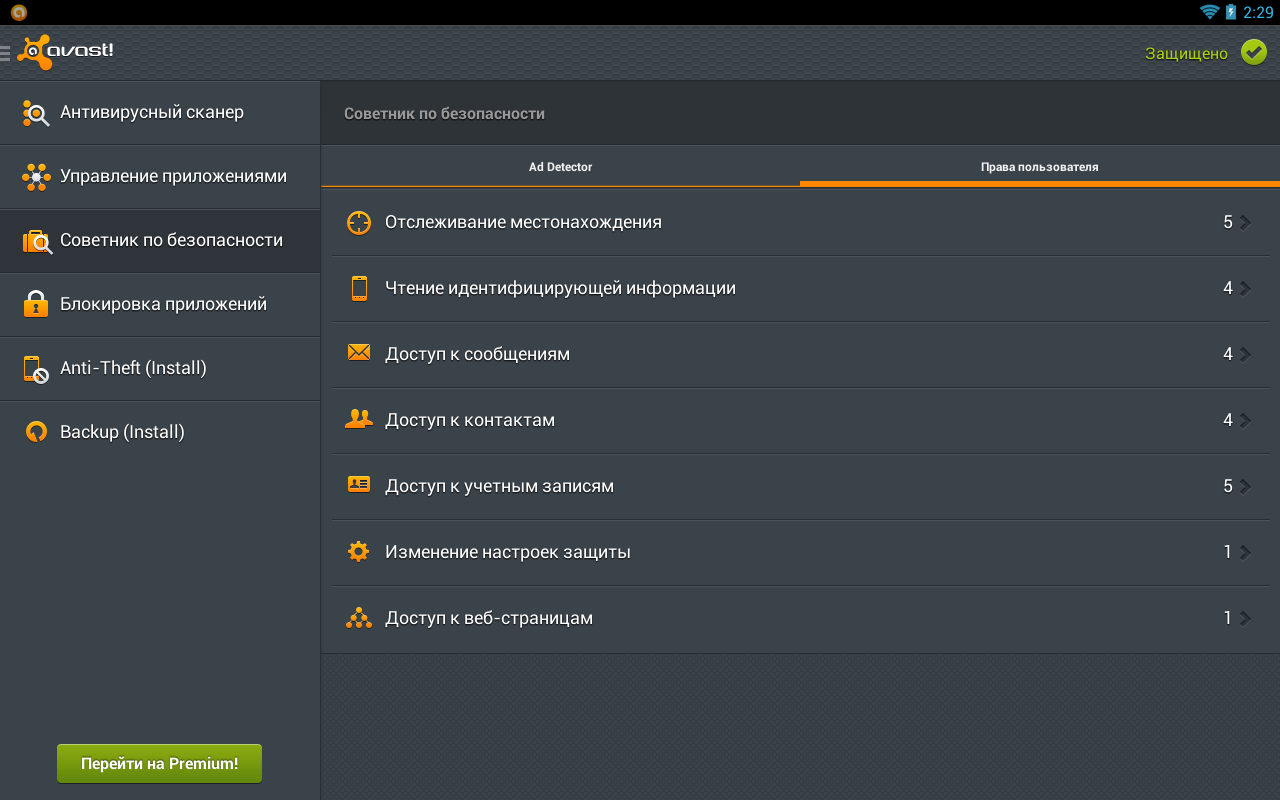Click the contacts people icon
The height and width of the screenshot is (800, 1280).
(x=358, y=419)
